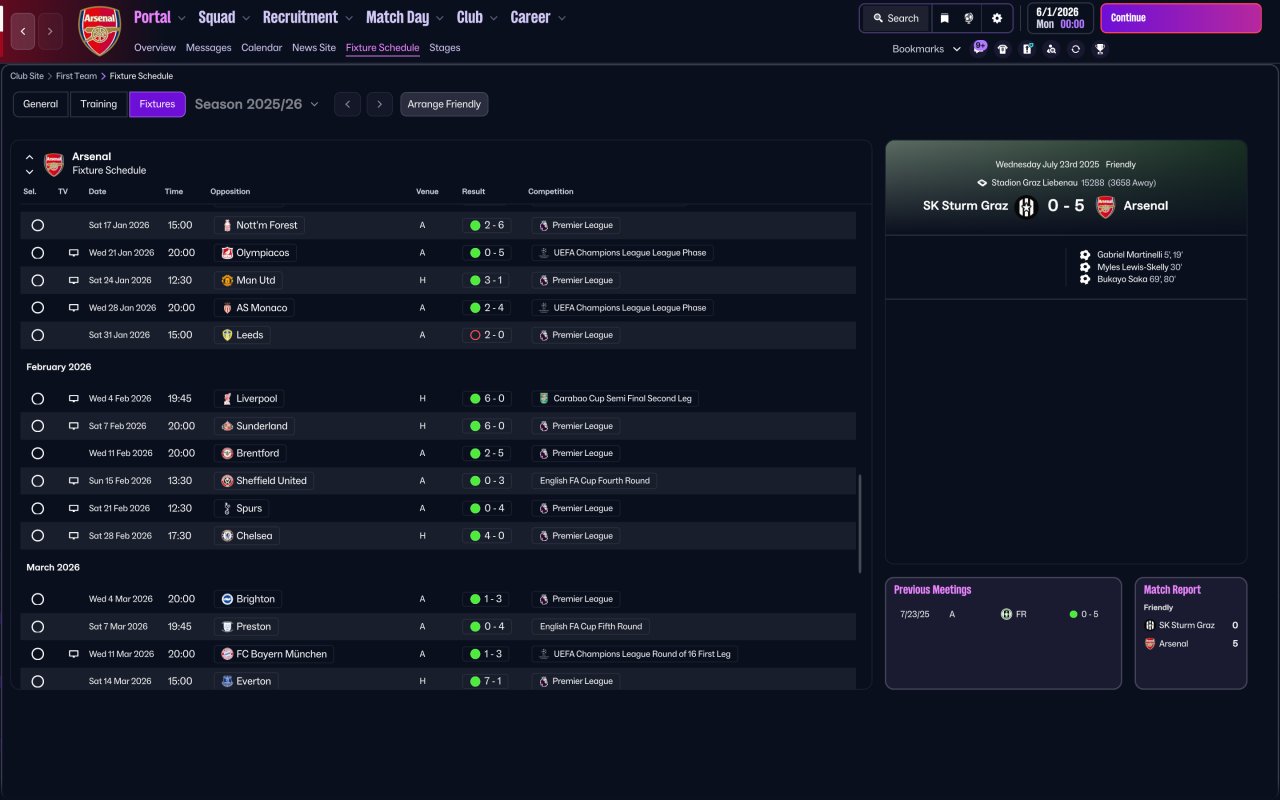Click the Arrange Friendly button

pyautogui.click(x=444, y=104)
